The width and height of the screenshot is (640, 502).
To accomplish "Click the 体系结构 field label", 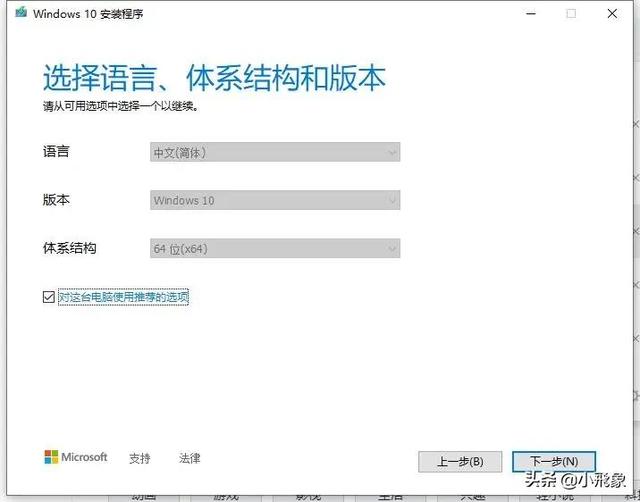I will coord(69,248).
